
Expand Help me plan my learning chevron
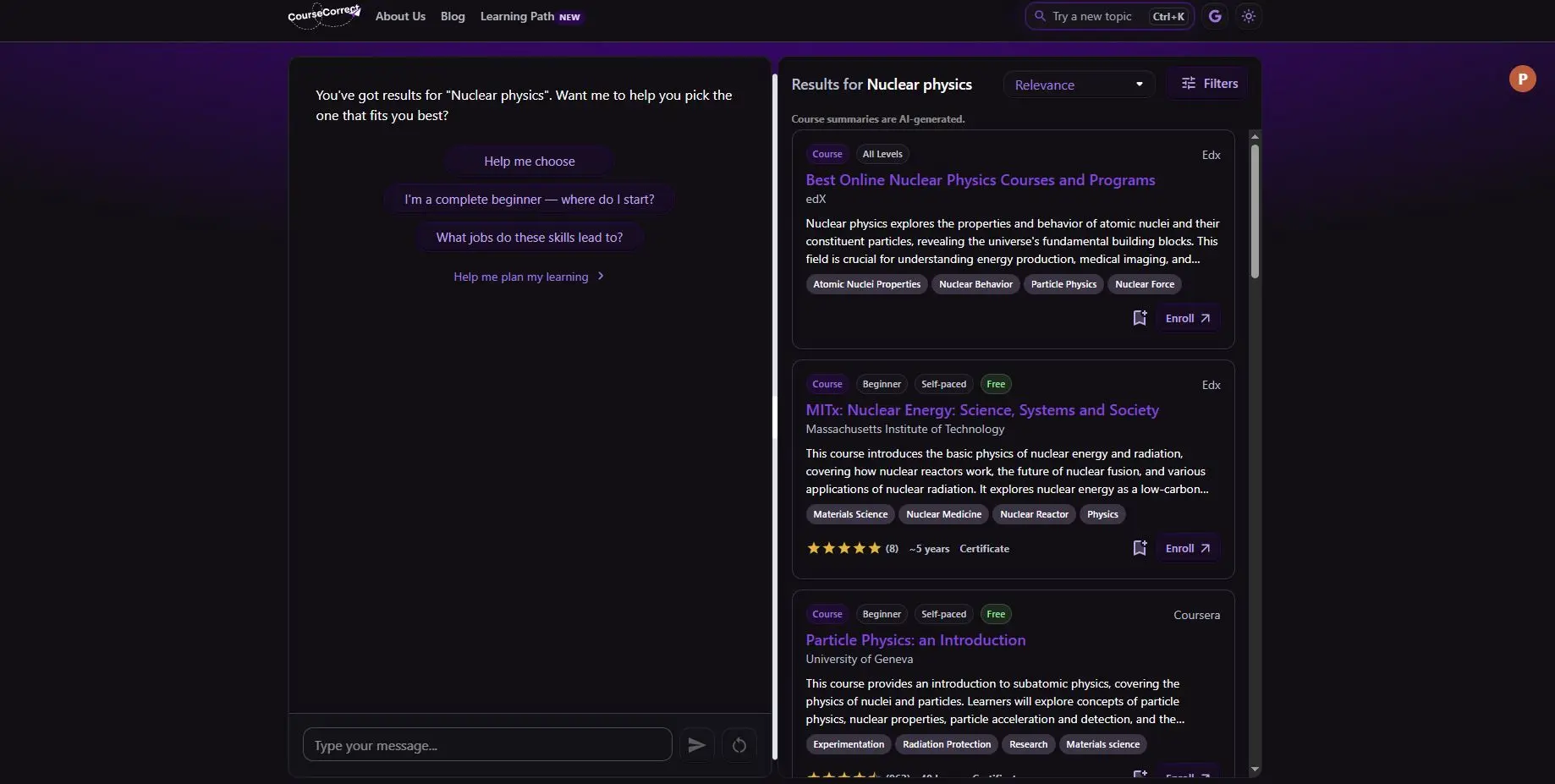point(601,276)
